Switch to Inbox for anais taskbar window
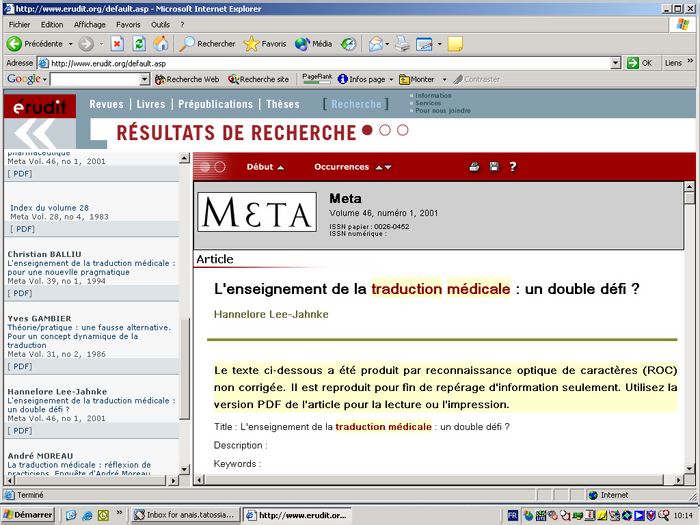The height and width of the screenshot is (525, 700). coord(185,515)
